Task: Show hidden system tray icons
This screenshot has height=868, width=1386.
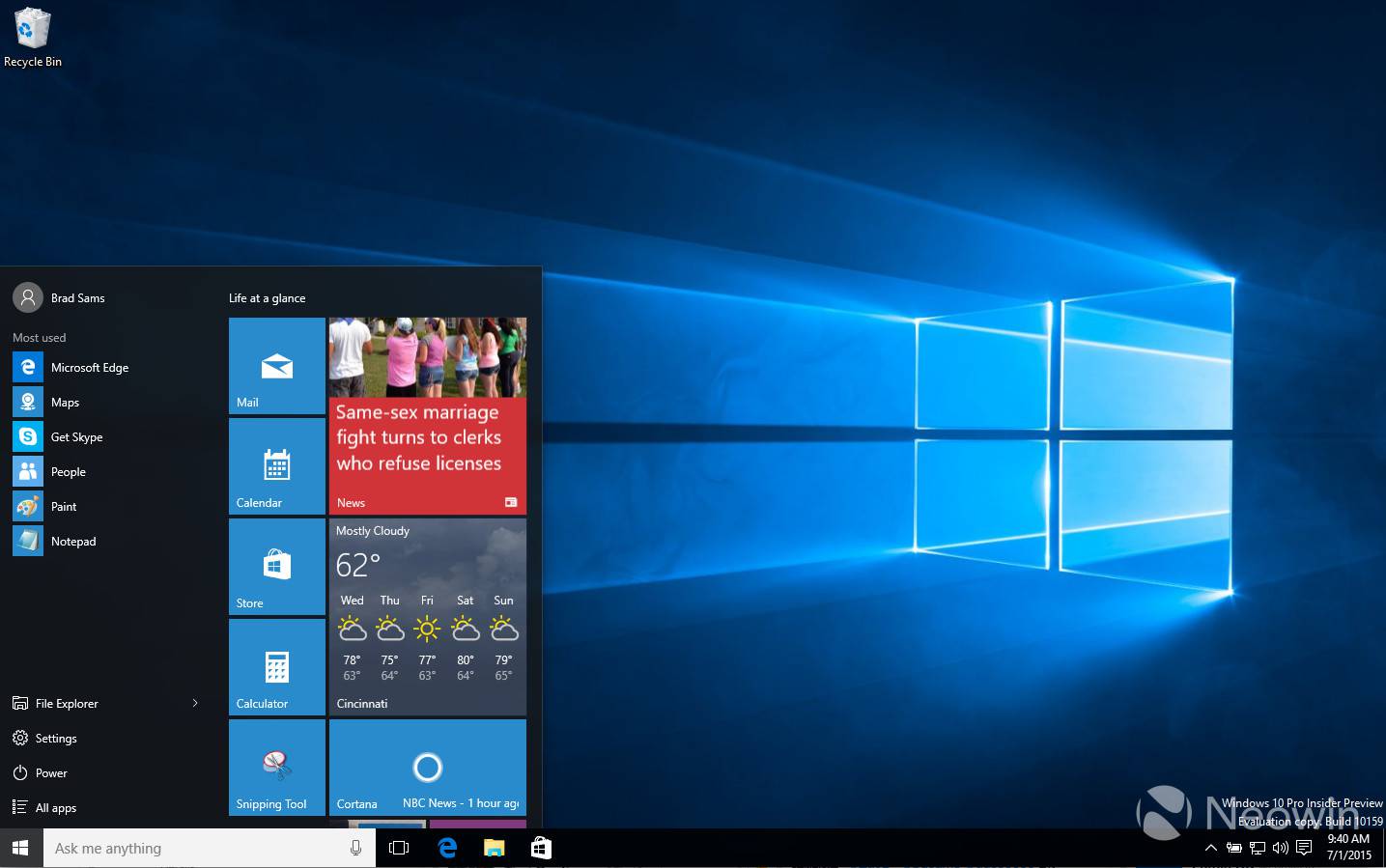Action: coord(1211,848)
